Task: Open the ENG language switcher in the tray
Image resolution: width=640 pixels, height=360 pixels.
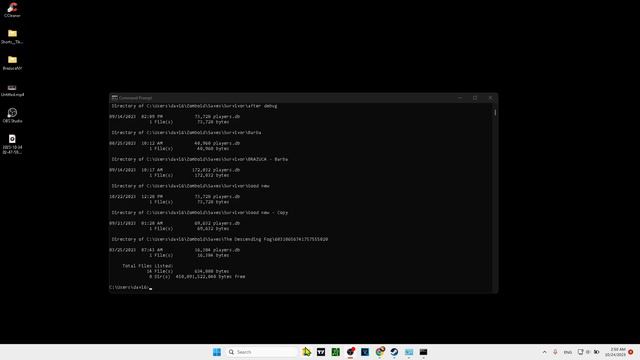Action: (568, 352)
